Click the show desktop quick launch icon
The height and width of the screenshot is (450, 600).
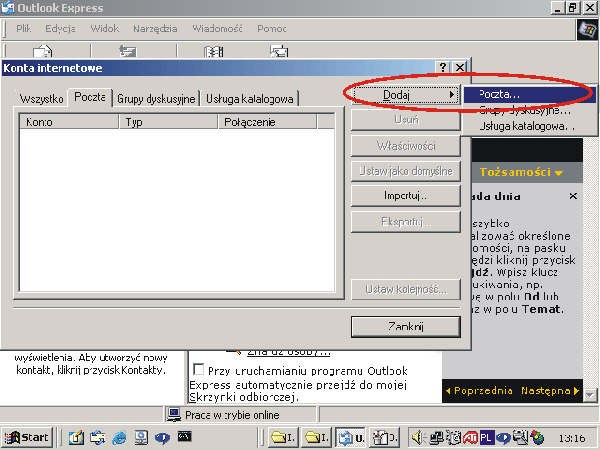pyautogui.click(x=76, y=437)
